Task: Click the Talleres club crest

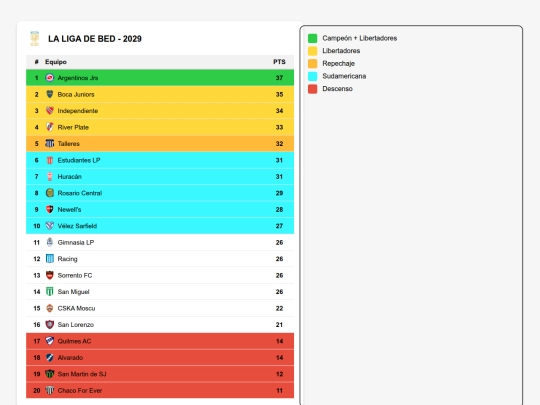Action: click(x=50, y=144)
